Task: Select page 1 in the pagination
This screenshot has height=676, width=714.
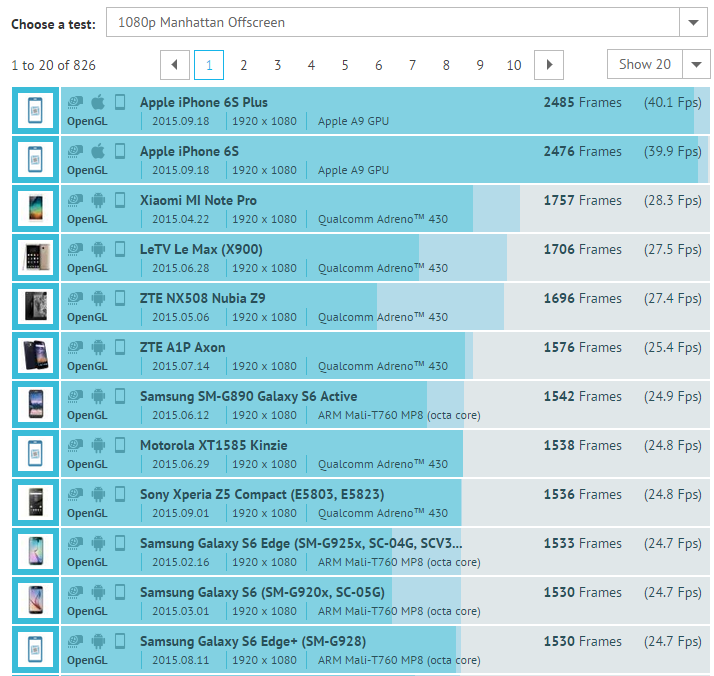Action: click(x=209, y=65)
